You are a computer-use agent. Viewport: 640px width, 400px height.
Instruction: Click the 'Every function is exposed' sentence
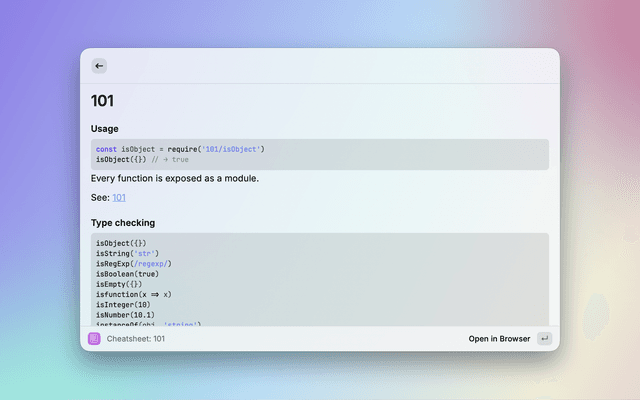point(175,179)
